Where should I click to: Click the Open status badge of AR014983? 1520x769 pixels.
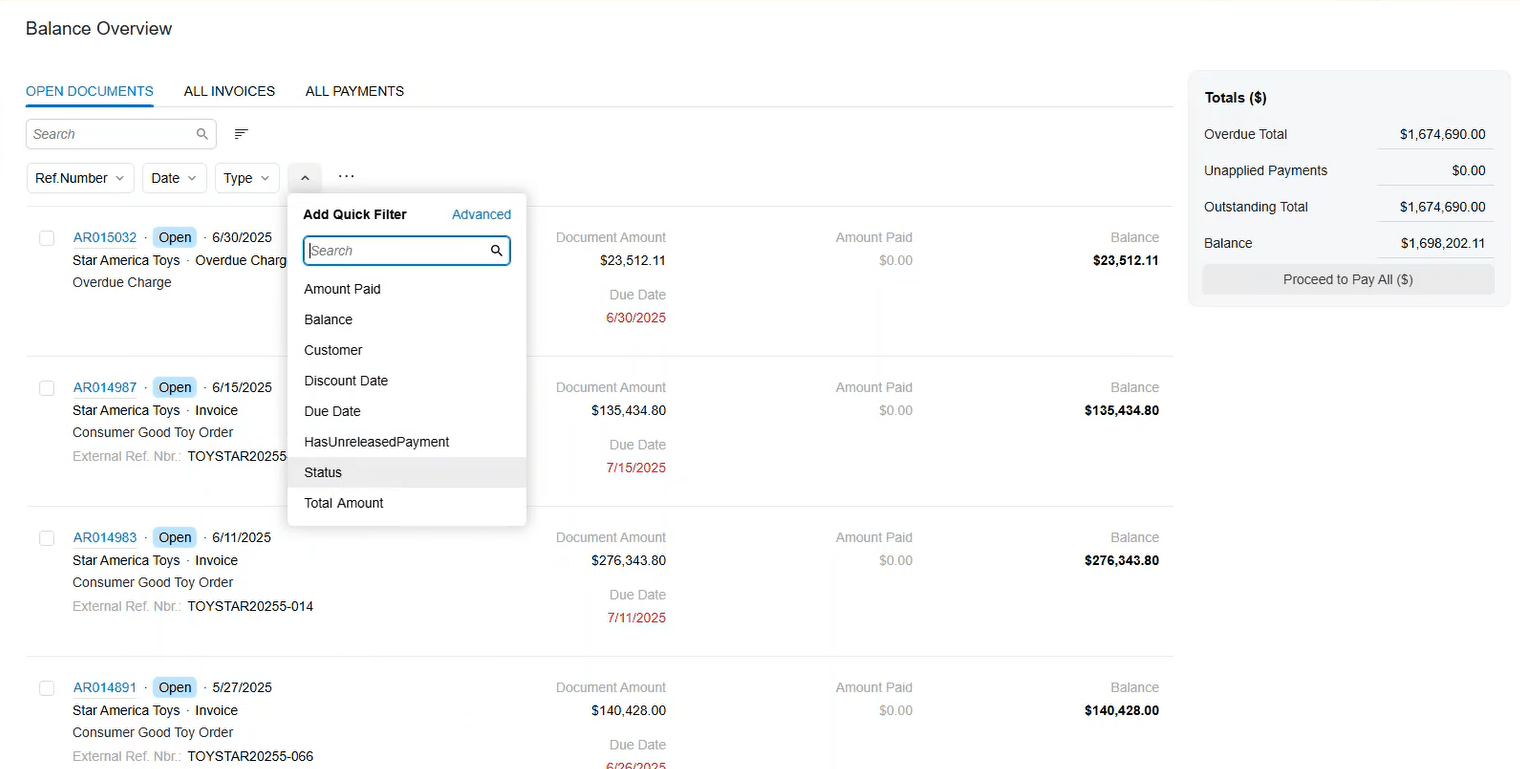[x=175, y=538]
